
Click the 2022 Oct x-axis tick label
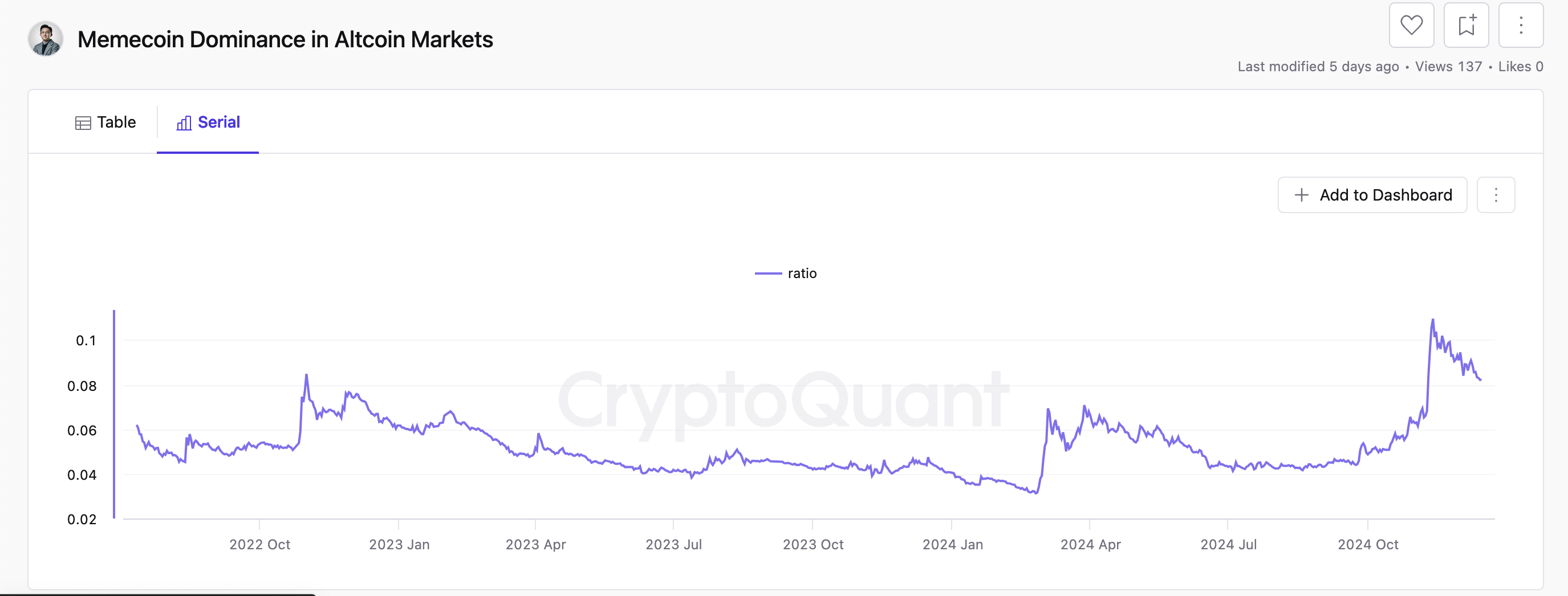click(x=259, y=545)
